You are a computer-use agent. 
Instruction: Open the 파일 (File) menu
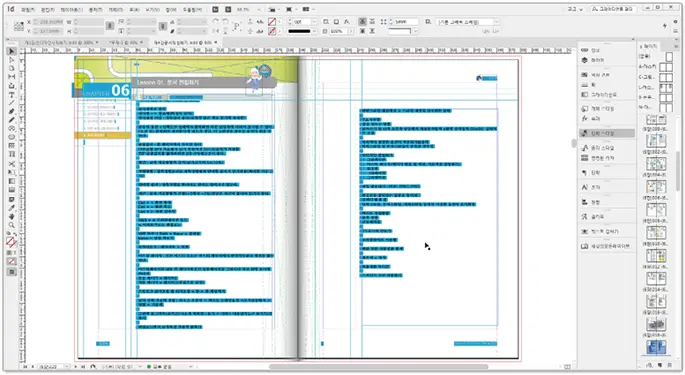(28, 9)
